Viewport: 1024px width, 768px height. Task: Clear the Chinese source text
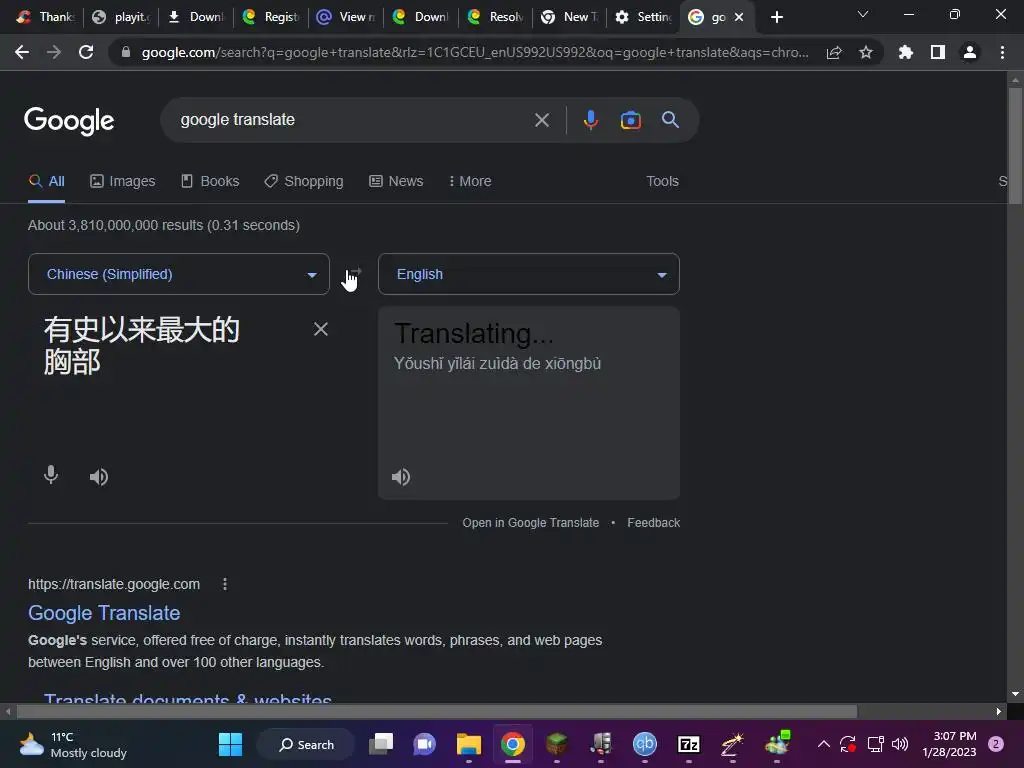321,329
